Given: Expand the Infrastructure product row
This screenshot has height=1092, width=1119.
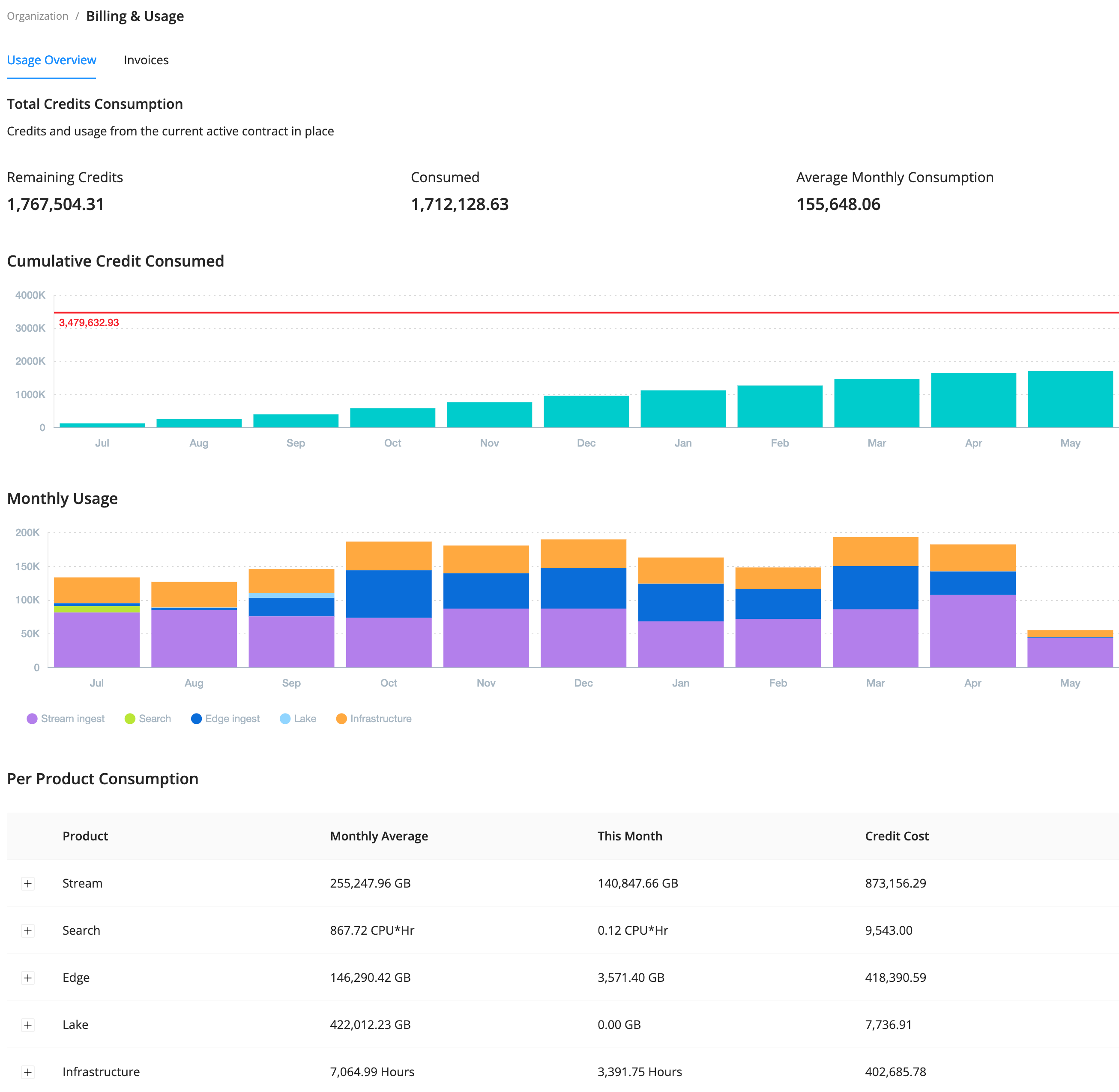Looking at the screenshot, I should pyautogui.click(x=27, y=1072).
